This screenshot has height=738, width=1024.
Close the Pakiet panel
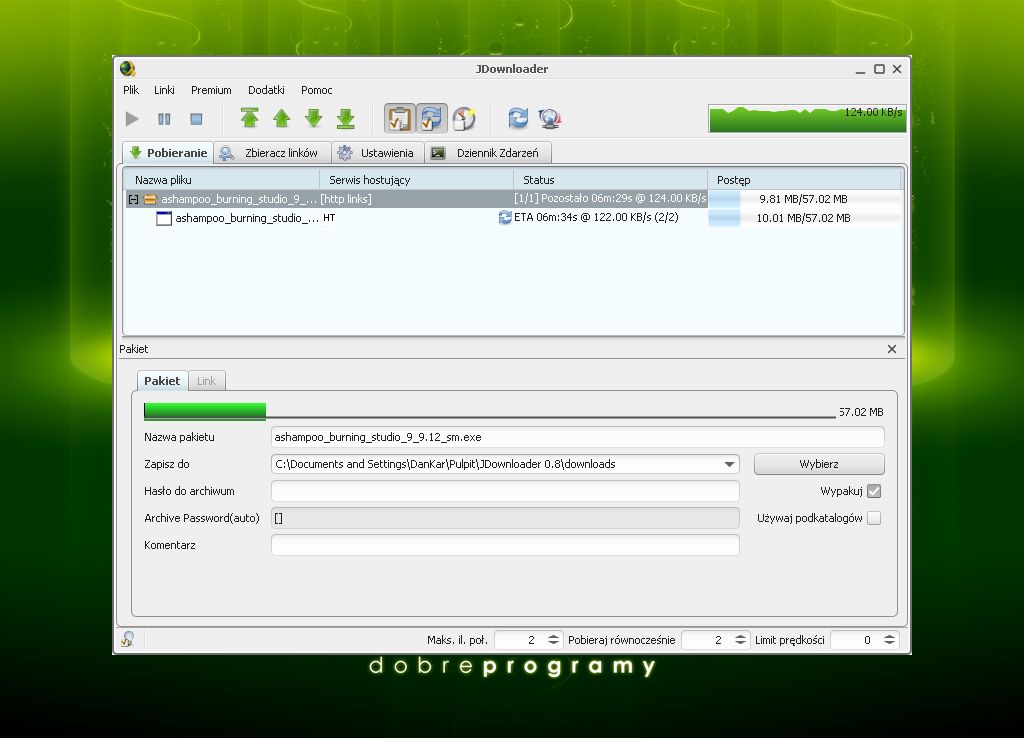(891, 349)
